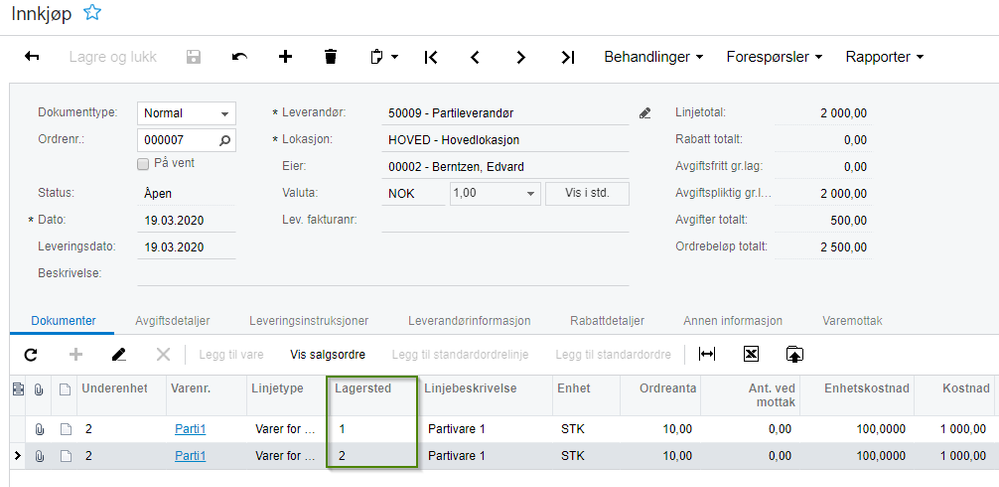Screen dimensions: 999x487
Task: Go back using the left arrow icon
Action: 32,57
